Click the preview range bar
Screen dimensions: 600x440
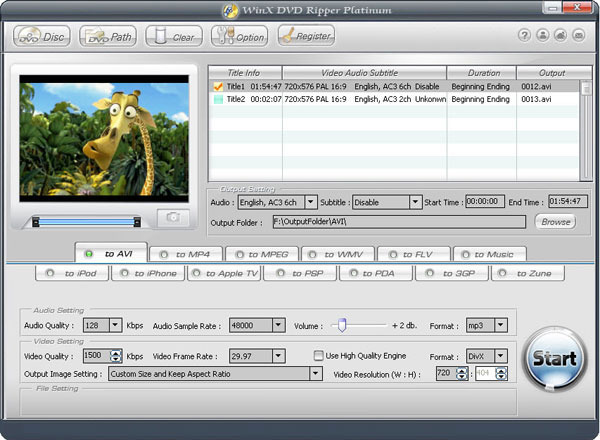[x=86, y=222]
